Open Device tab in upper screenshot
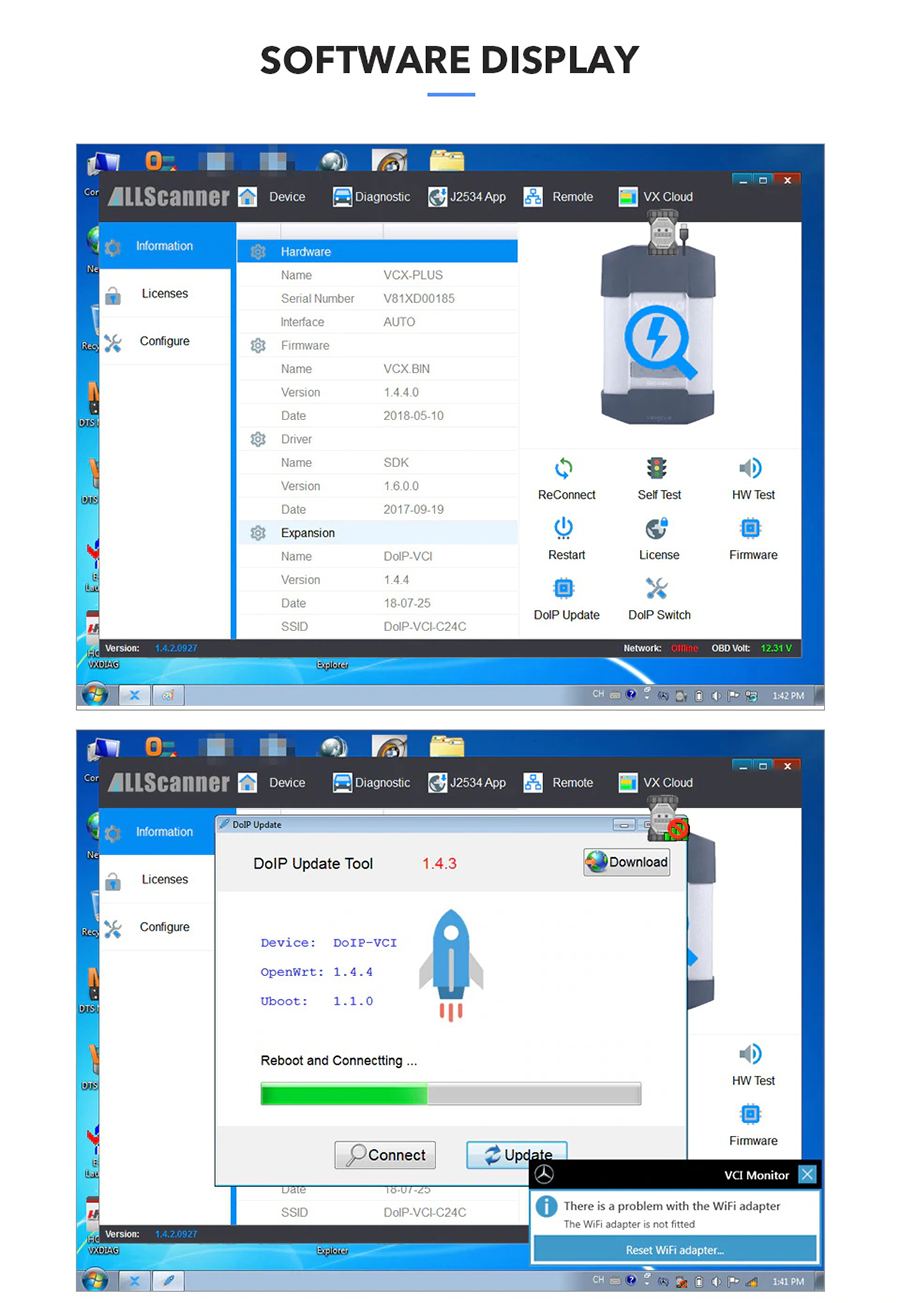 272,197
